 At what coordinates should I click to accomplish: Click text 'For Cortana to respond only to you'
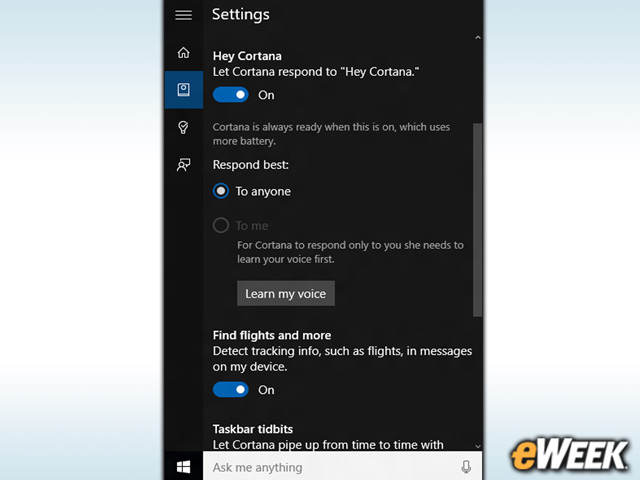[320, 245]
